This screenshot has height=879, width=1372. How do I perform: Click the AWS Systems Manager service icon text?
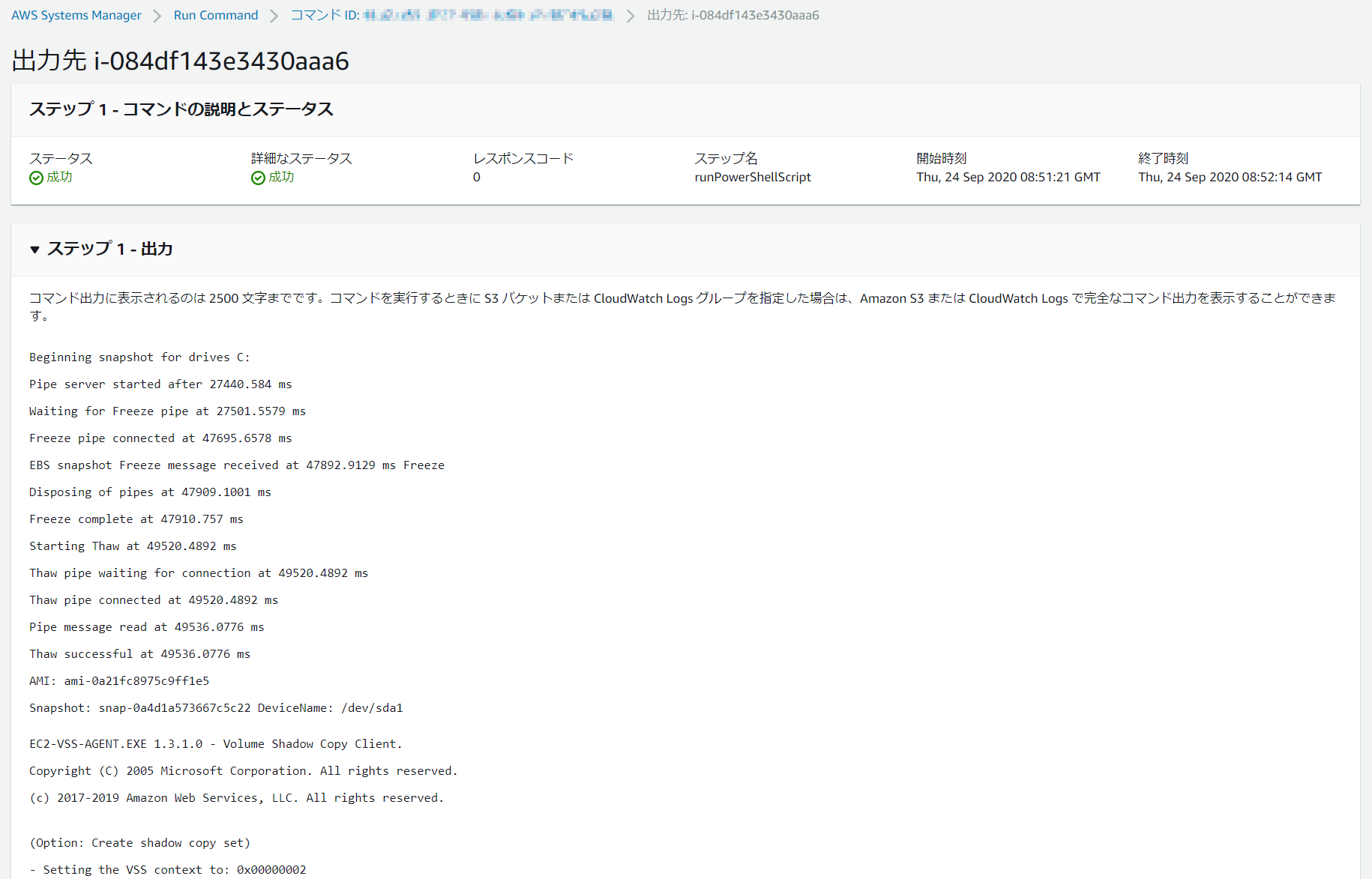click(x=75, y=14)
